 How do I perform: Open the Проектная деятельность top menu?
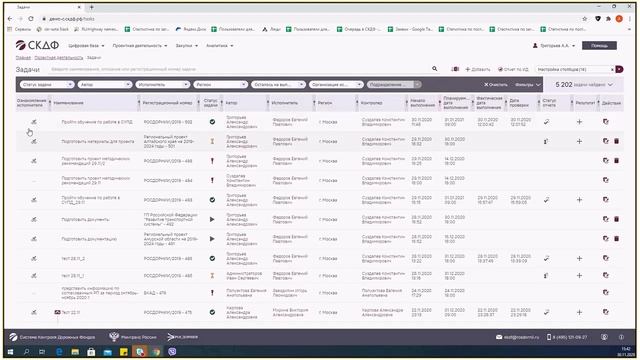click(140, 46)
